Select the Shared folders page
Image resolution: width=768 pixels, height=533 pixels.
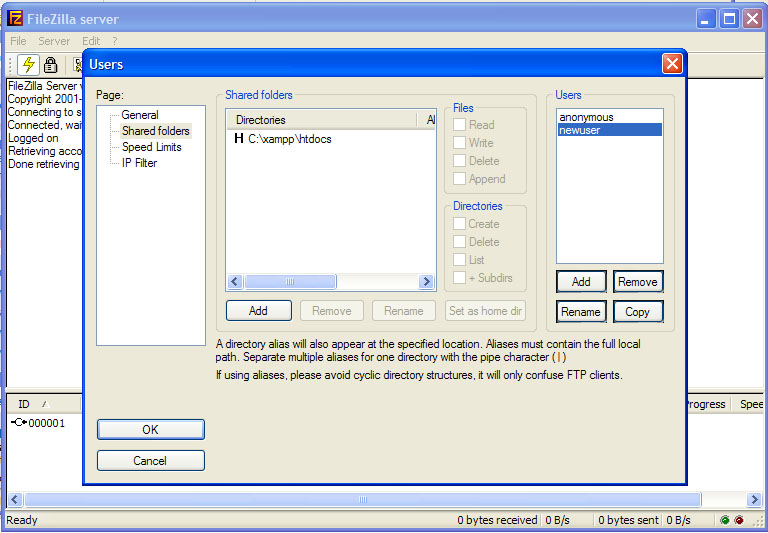point(156,131)
